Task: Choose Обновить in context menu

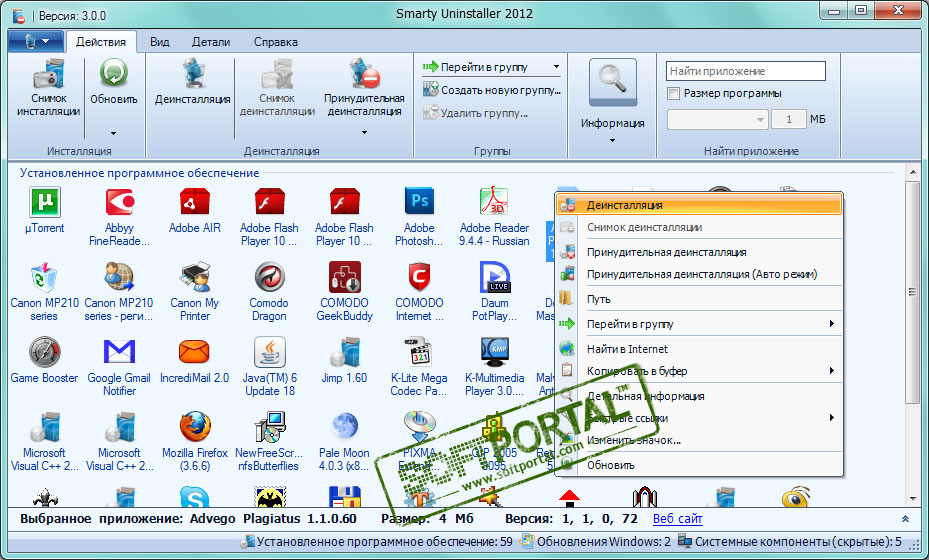Action: pyautogui.click(x=699, y=465)
